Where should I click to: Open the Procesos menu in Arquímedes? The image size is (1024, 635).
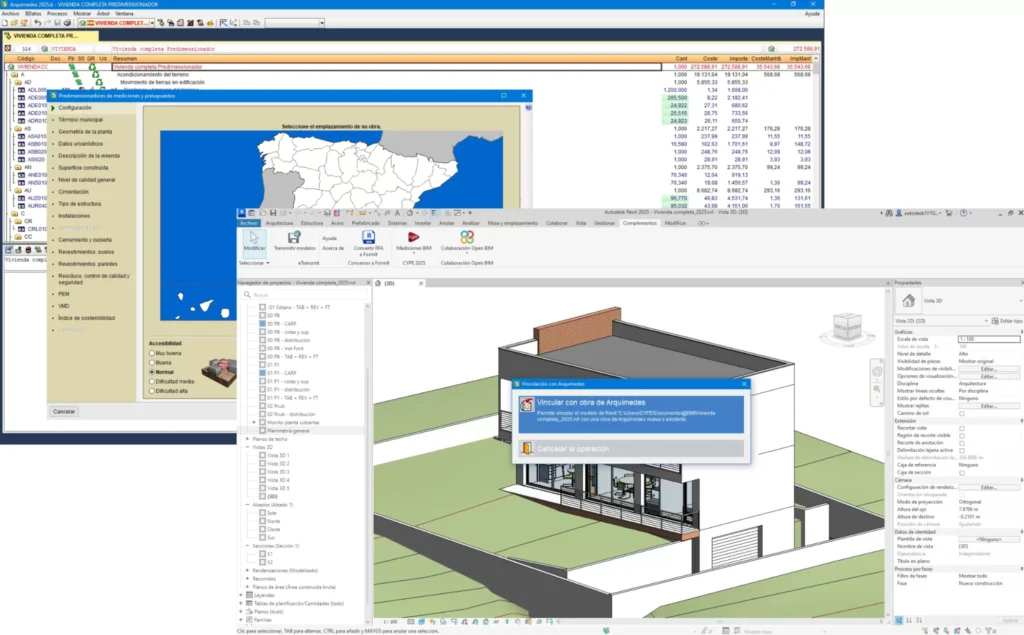point(57,13)
